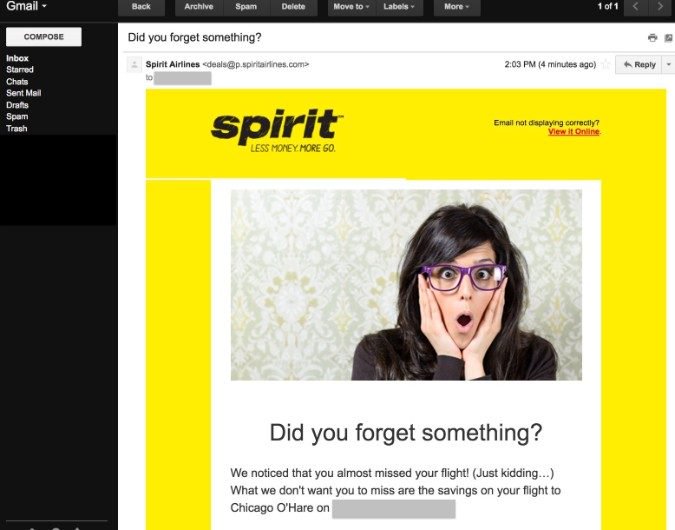Open the email in a new window
Image resolution: width=675 pixels, height=530 pixels.
[x=669, y=38]
